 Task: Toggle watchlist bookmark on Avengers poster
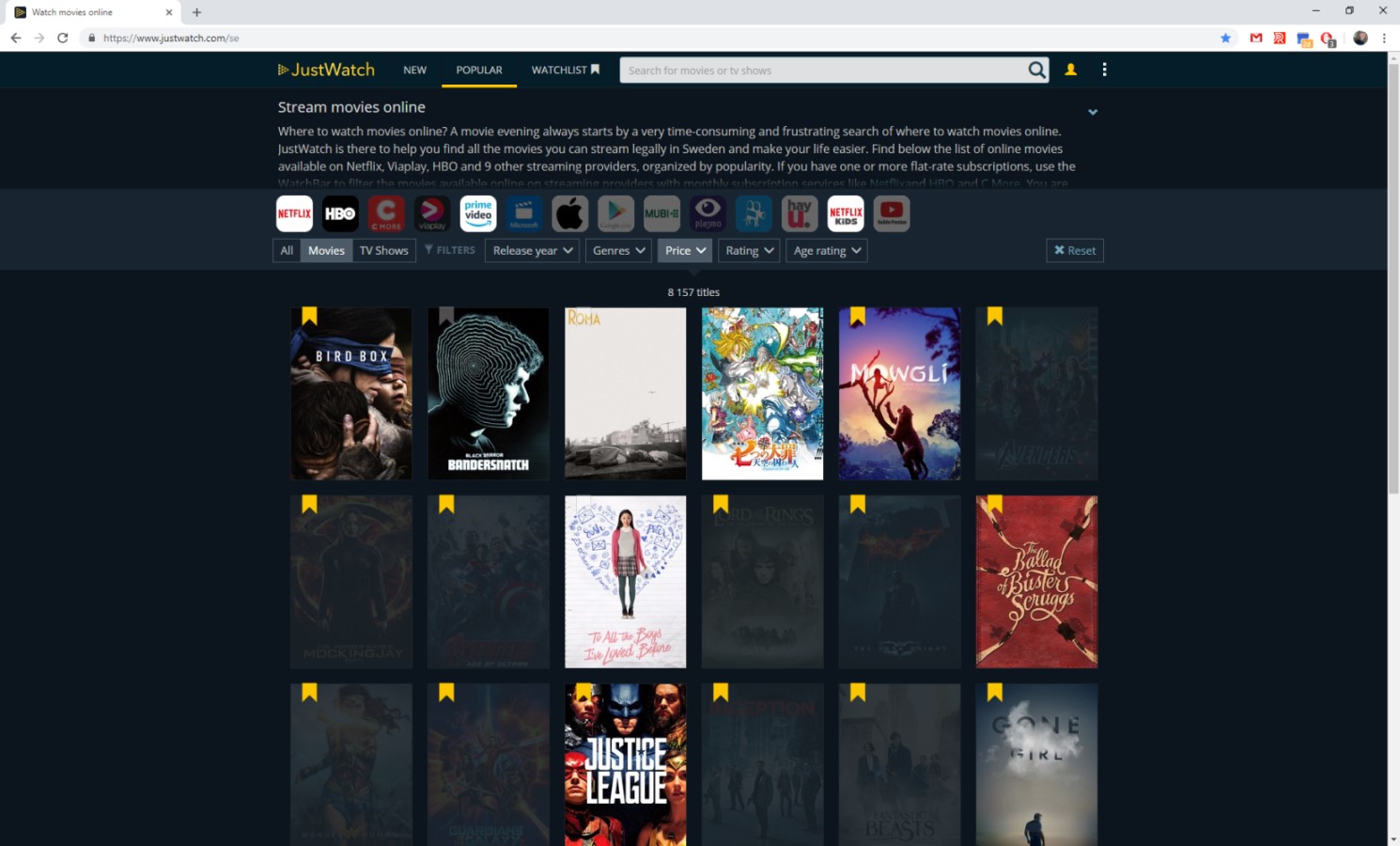(995, 316)
